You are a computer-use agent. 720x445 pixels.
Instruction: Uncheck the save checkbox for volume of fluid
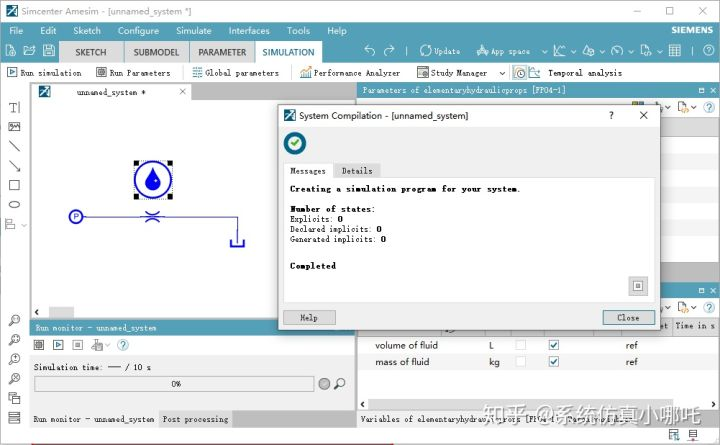[554, 345]
